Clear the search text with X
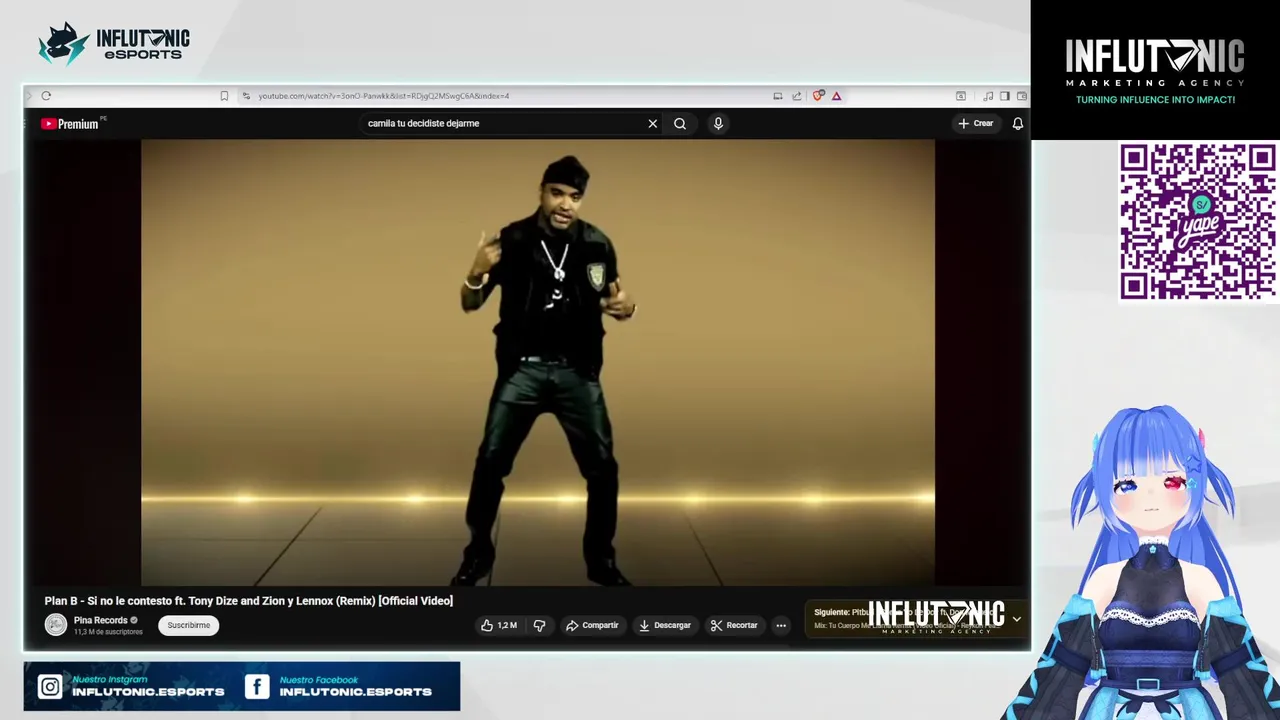The width and height of the screenshot is (1280, 720). tap(653, 124)
